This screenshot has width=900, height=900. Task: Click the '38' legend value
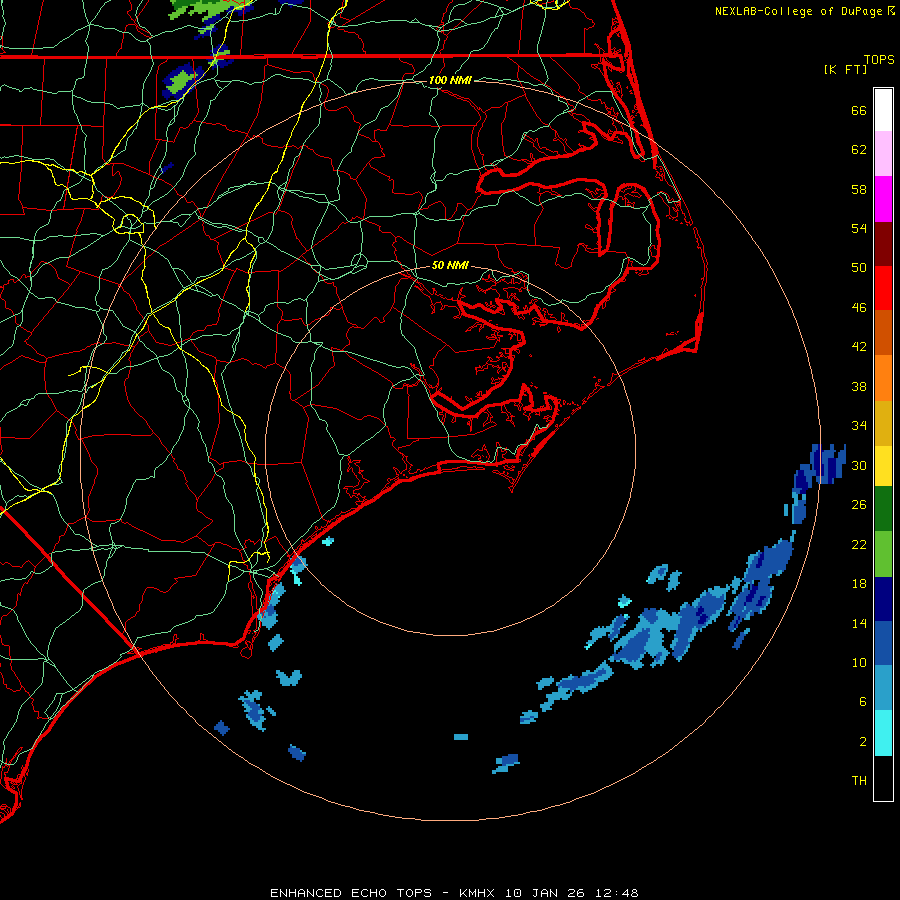coord(859,386)
